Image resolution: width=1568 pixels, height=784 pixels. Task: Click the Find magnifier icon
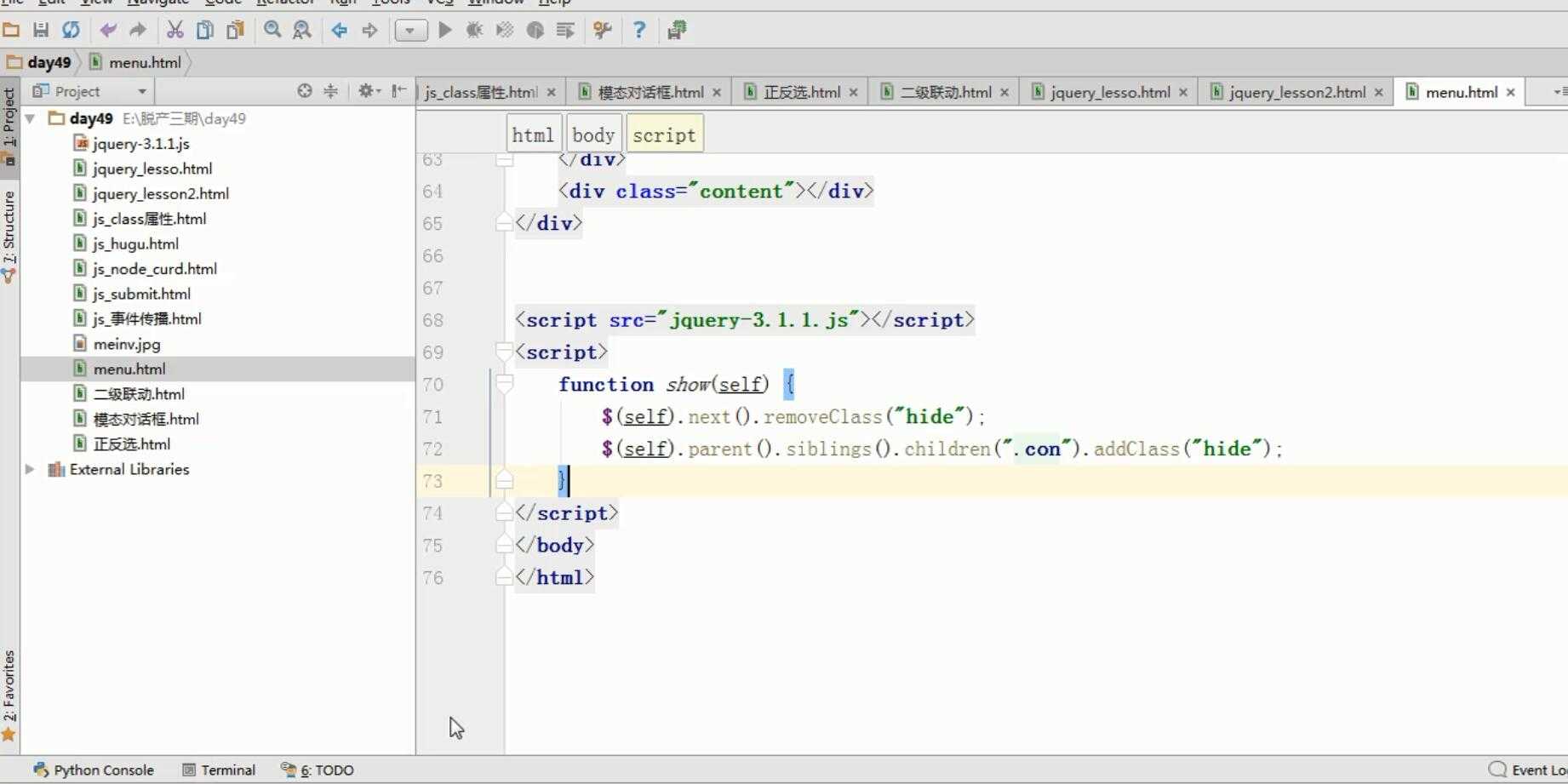tap(272, 31)
